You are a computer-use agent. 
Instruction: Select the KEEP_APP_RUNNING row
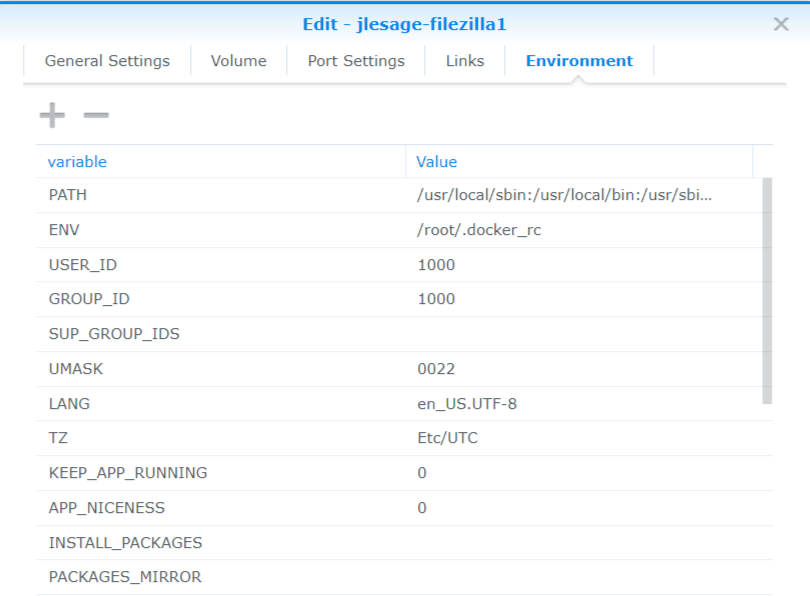[200, 473]
